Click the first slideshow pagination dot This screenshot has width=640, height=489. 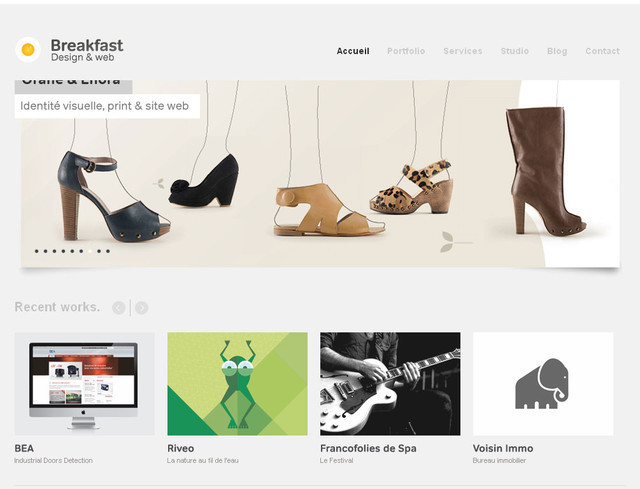37,251
